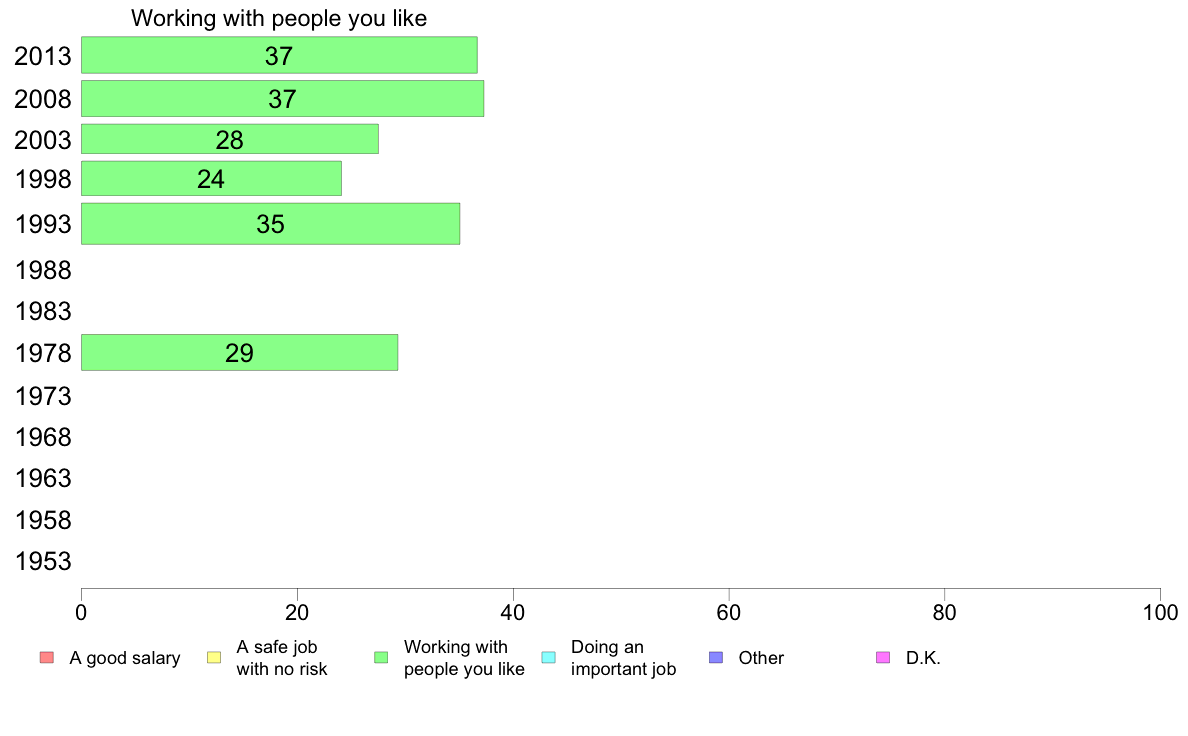Click the red A good salary swatch
Screen dimensions: 1188x736
coord(47,657)
